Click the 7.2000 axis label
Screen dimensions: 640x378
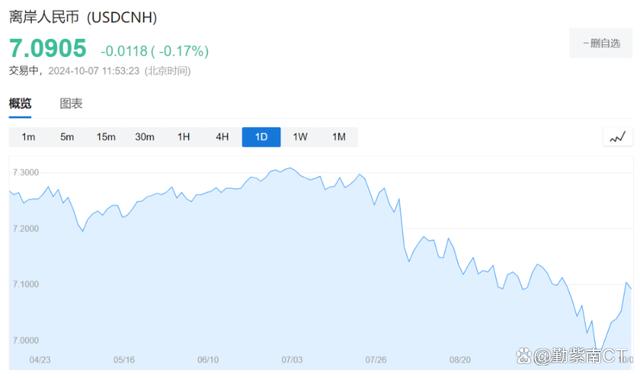pyautogui.click(x=26, y=229)
